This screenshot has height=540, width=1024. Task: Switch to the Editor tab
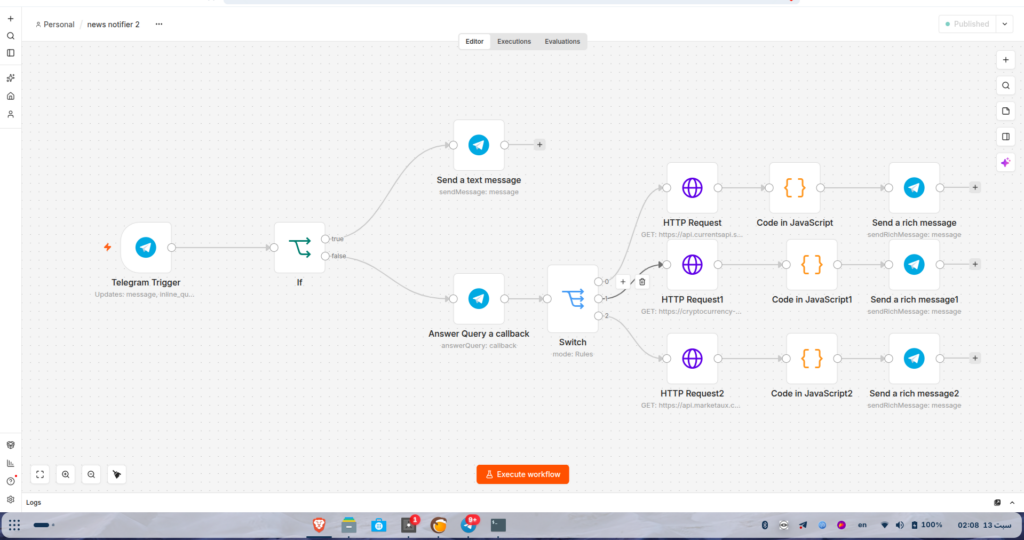(x=474, y=42)
